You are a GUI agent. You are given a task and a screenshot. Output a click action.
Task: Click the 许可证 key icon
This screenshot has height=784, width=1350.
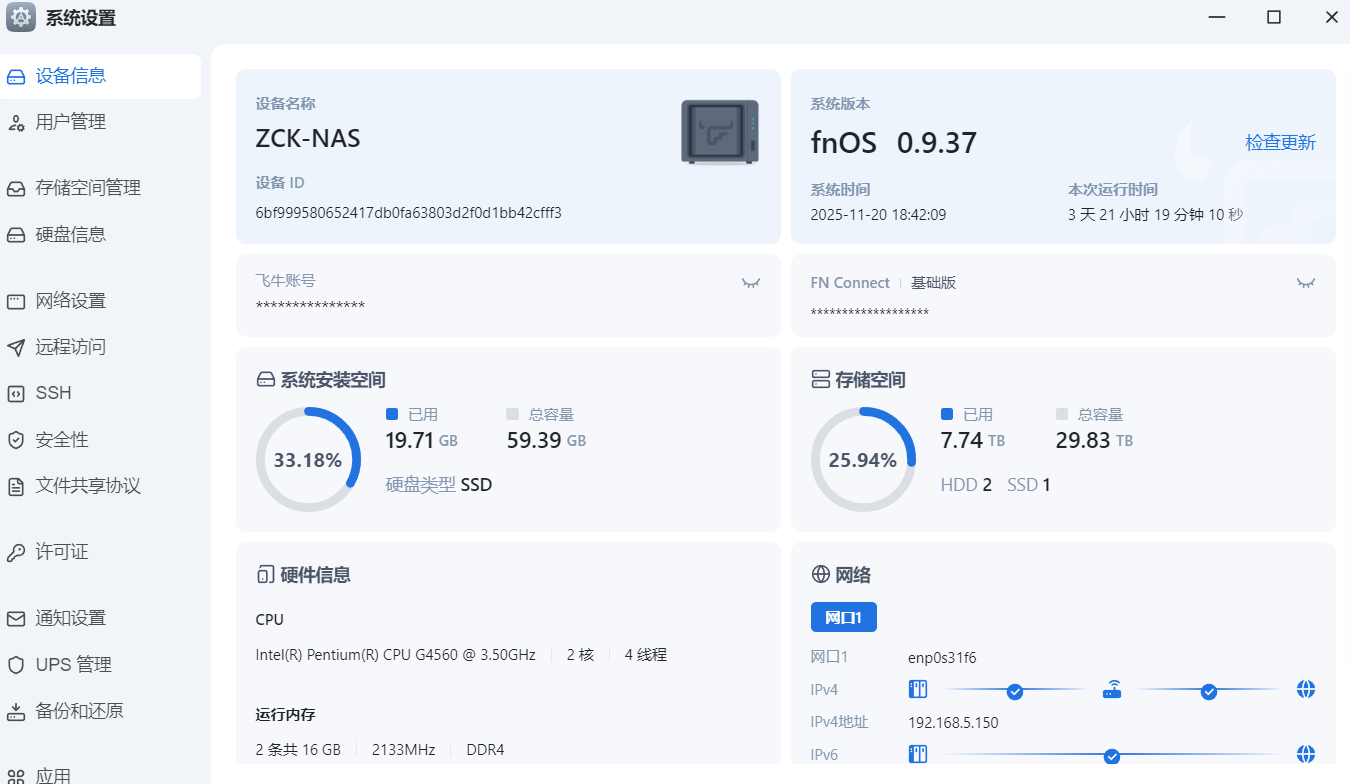[16, 552]
